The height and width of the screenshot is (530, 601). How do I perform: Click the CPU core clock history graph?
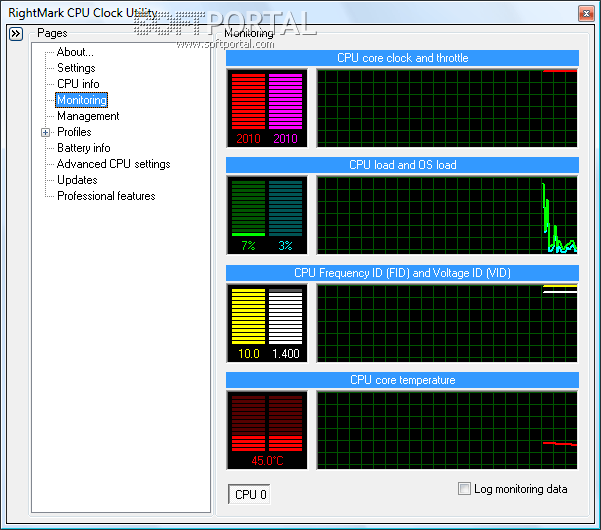(447, 108)
